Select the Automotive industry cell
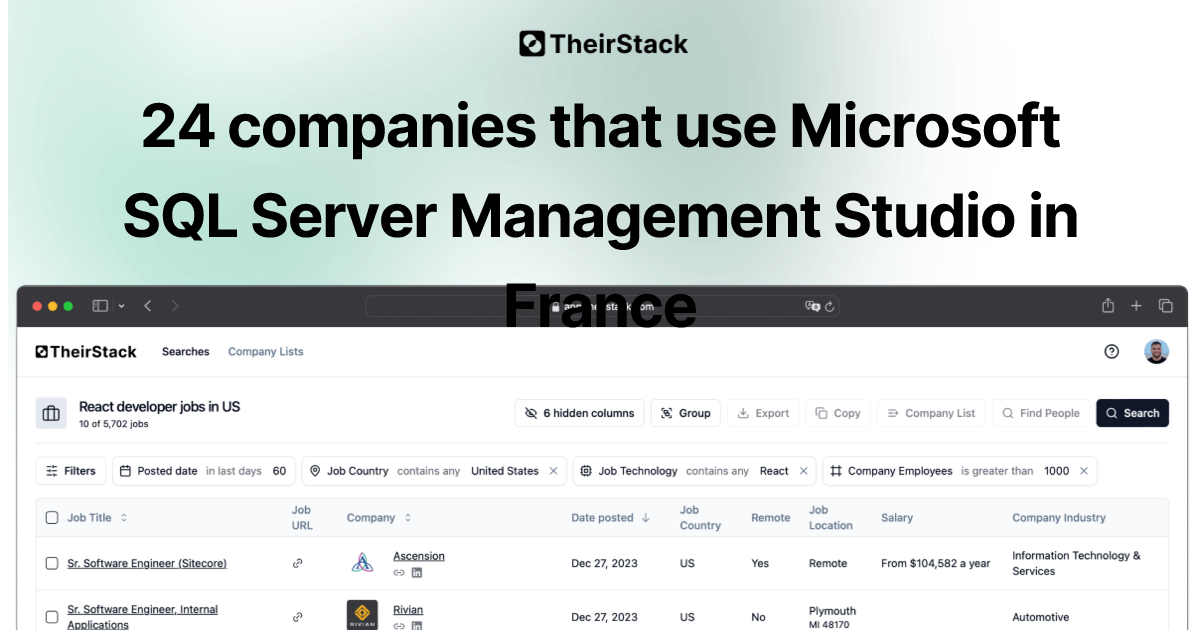Image resolution: width=1200 pixels, height=630 pixels. point(1040,617)
